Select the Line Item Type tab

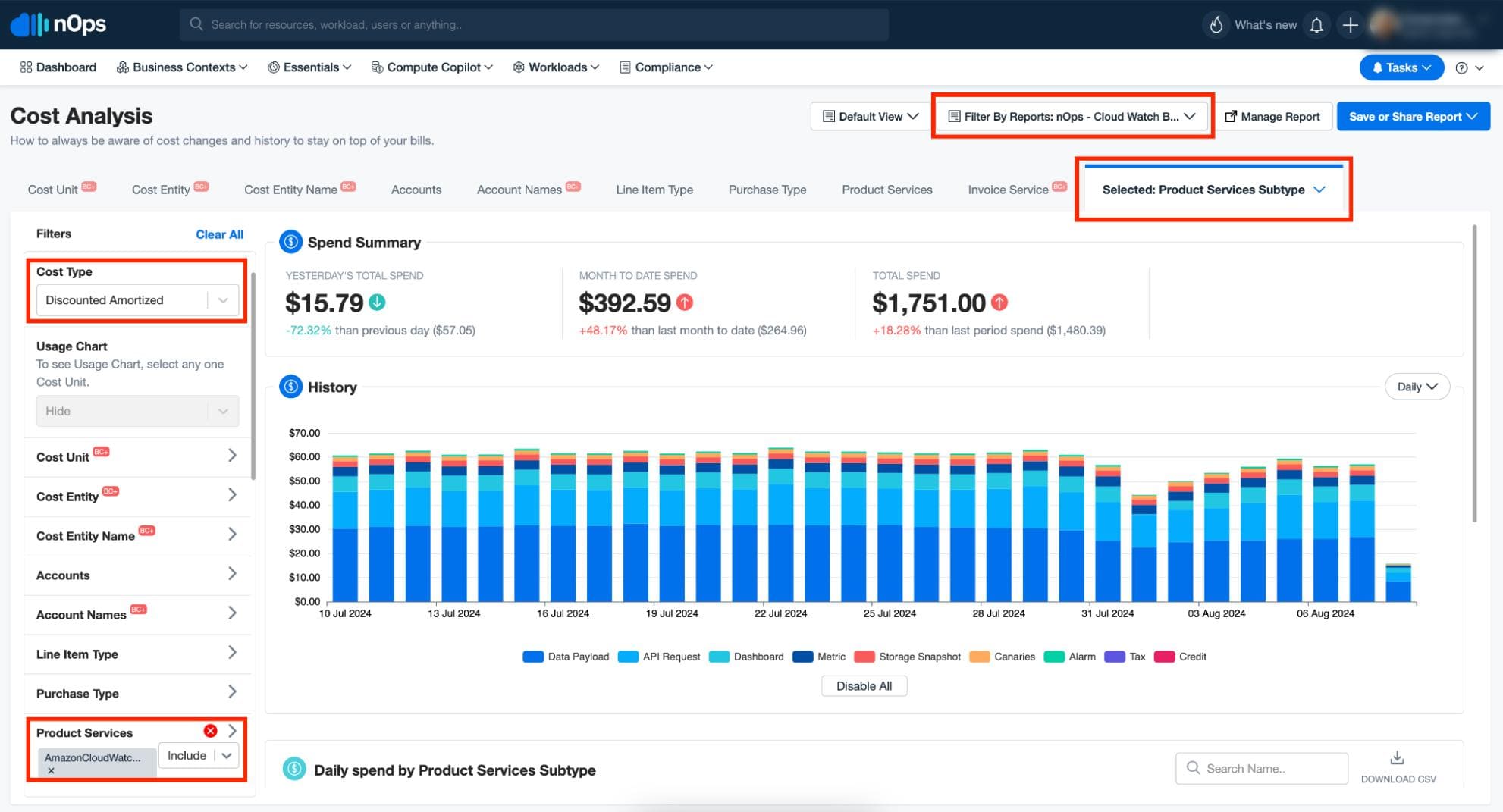(x=654, y=190)
